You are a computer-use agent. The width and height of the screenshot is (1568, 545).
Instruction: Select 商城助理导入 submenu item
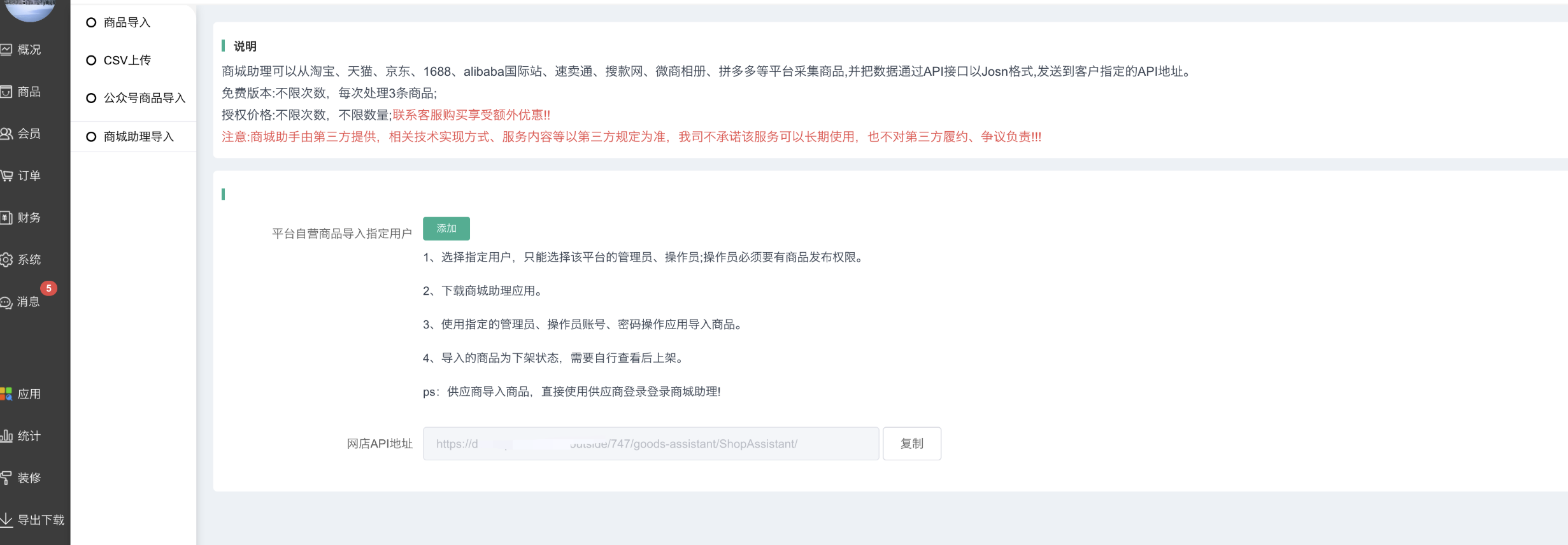[x=139, y=137]
